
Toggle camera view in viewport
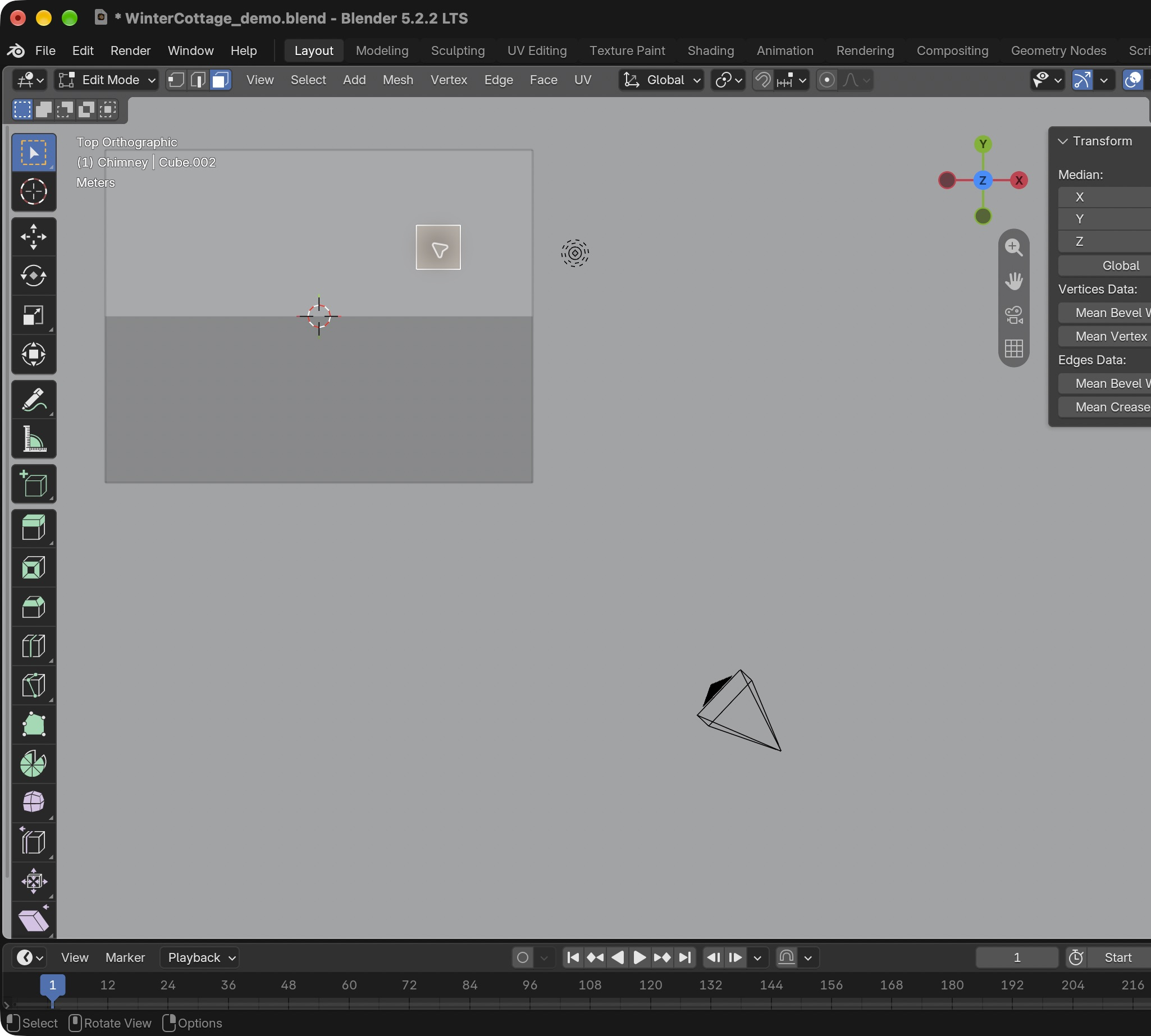1014,315
